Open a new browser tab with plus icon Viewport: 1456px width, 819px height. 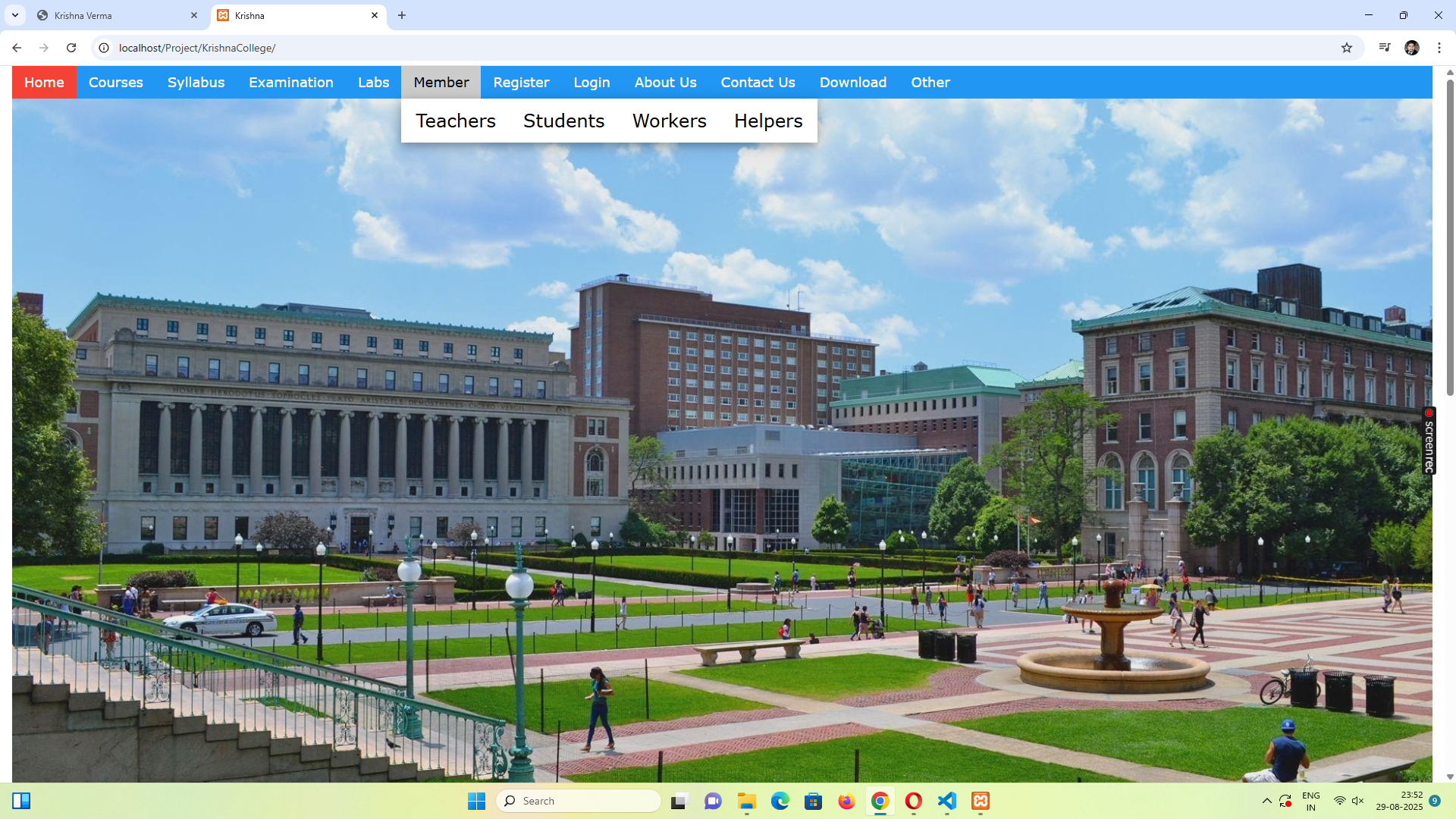coord(402,15)
